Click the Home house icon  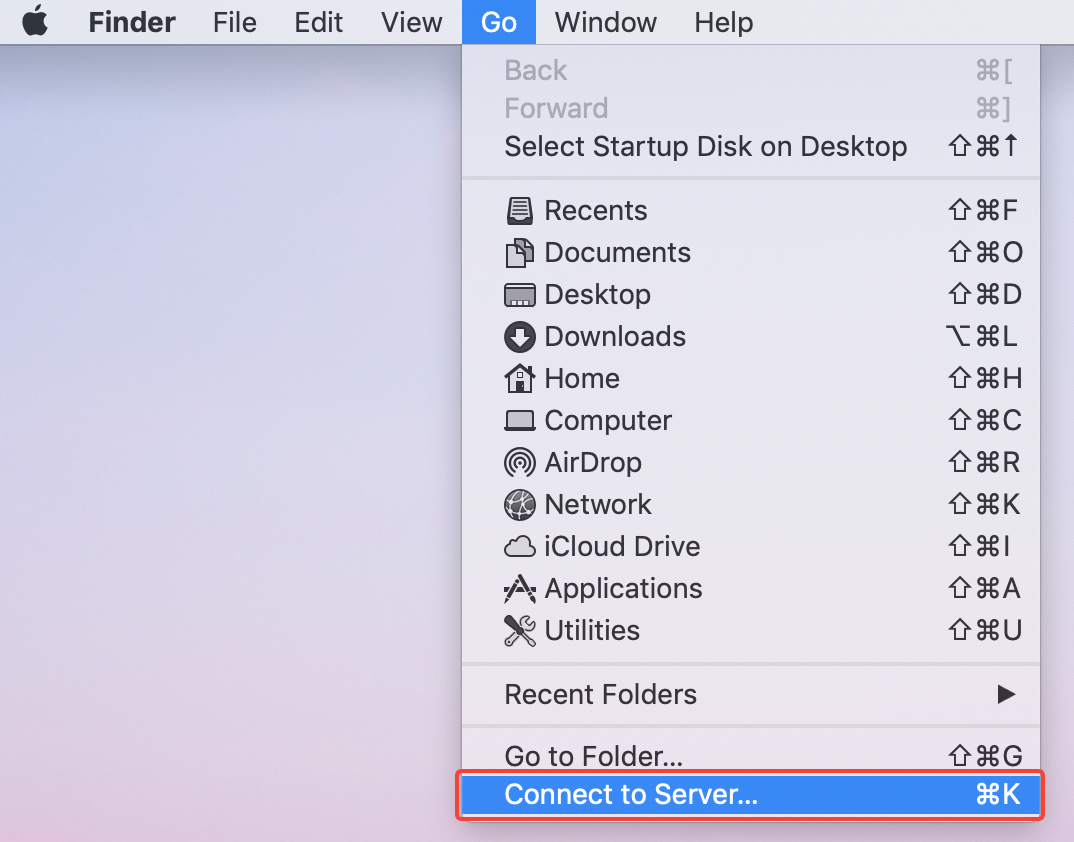520,379
